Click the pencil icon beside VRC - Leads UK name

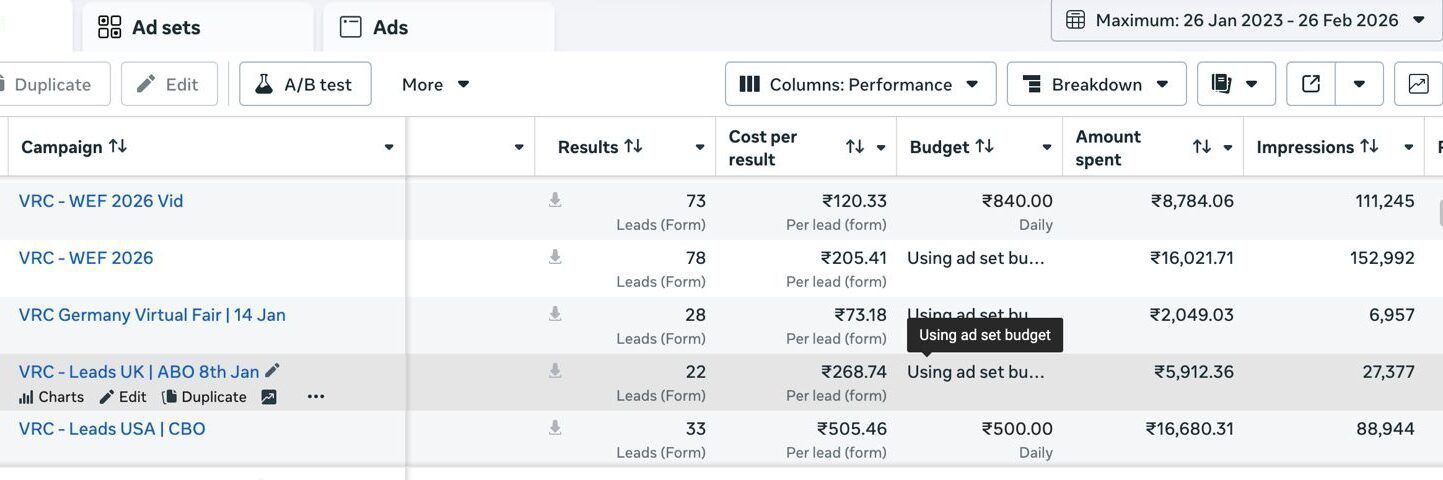272,371
